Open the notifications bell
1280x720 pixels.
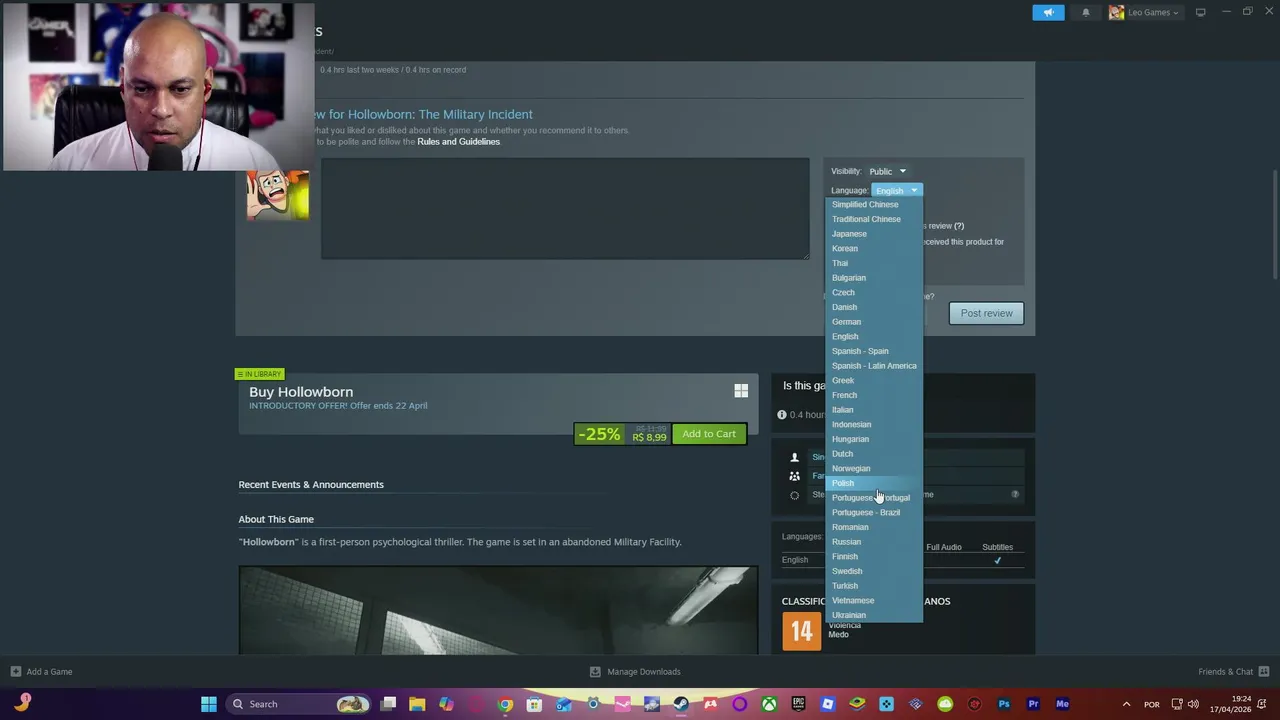[x=1086, y=13]
